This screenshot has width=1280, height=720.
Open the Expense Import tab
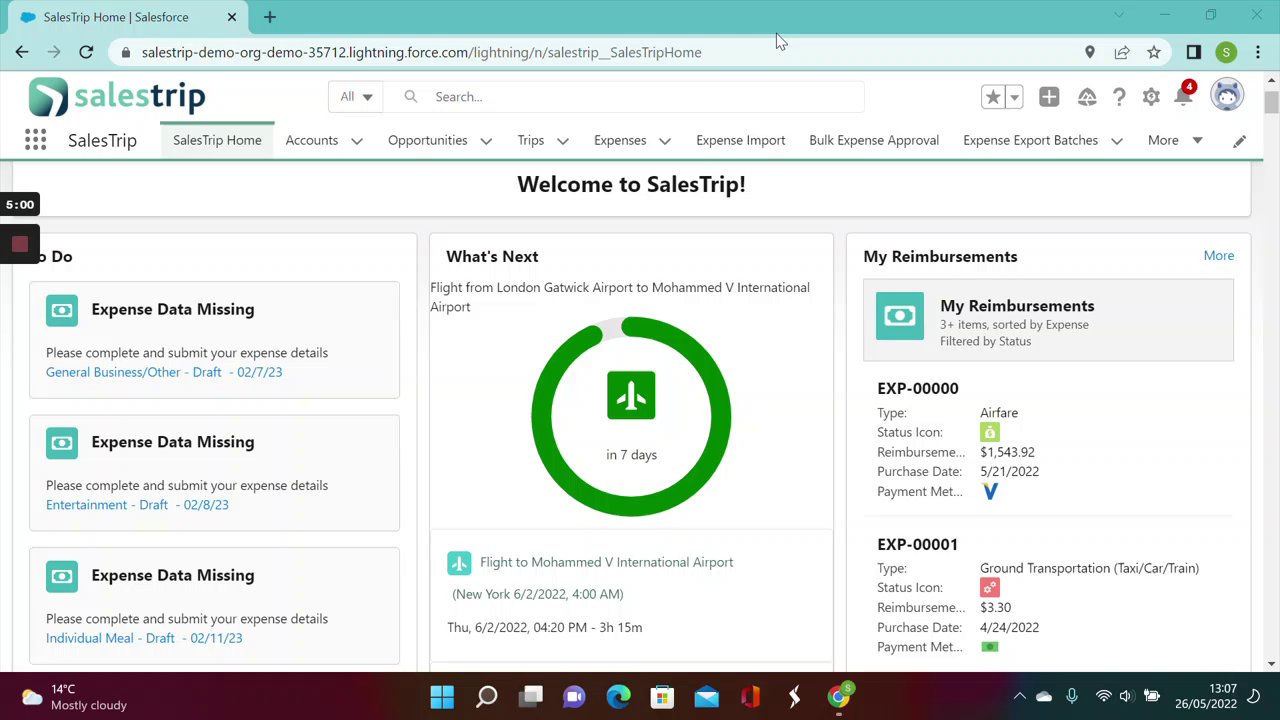(x=741, y=140)
